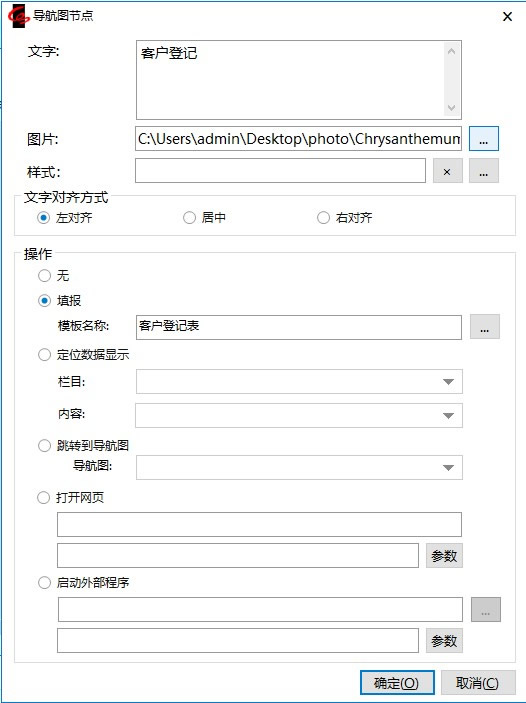Open the style picker beside the 样式 field
526x703 pixels.
click(x=483, y=171)
